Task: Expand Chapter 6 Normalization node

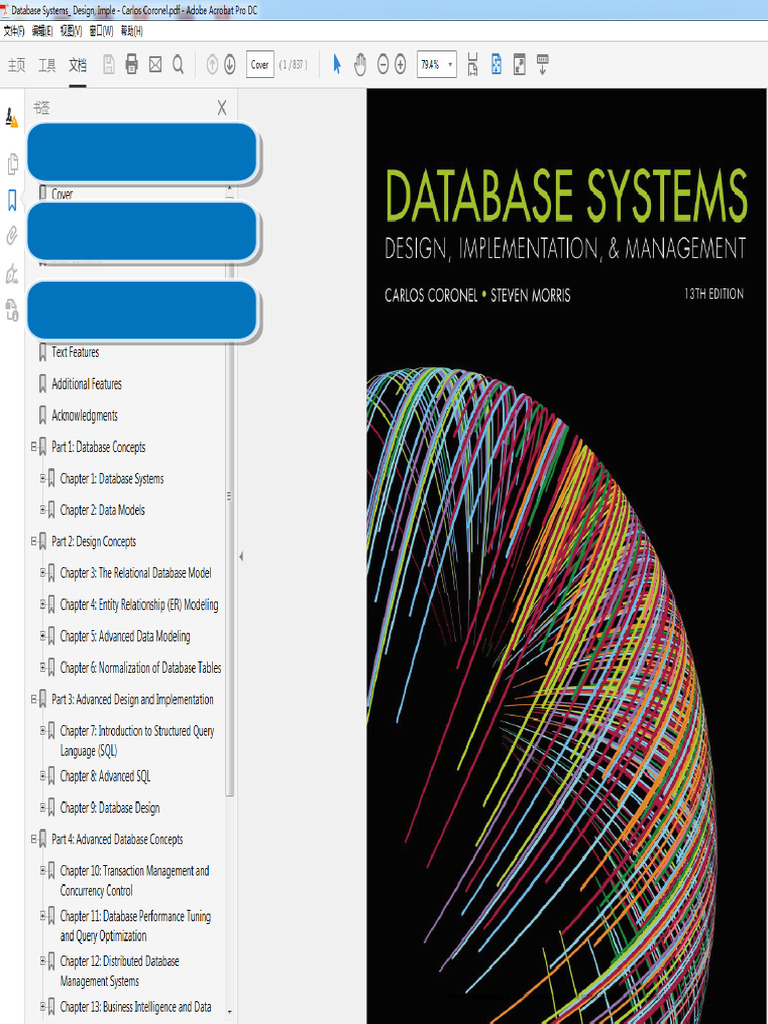Action: 42,667
